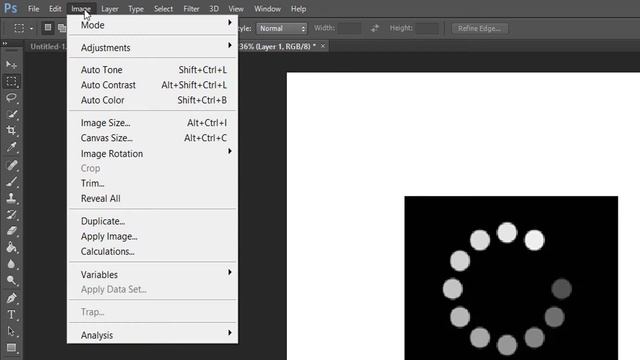Select the Crop tool

point(11,130)
